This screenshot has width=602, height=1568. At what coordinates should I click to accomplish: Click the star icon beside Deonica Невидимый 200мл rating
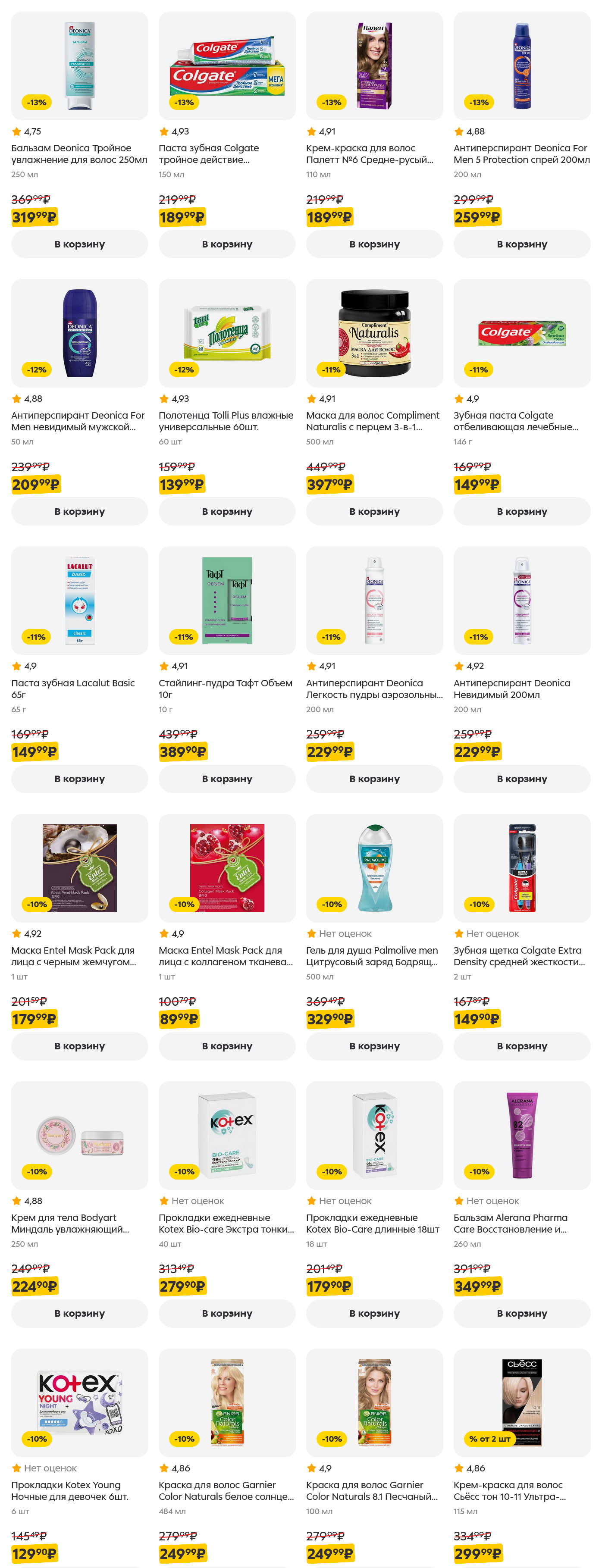[x=458, y=667]
